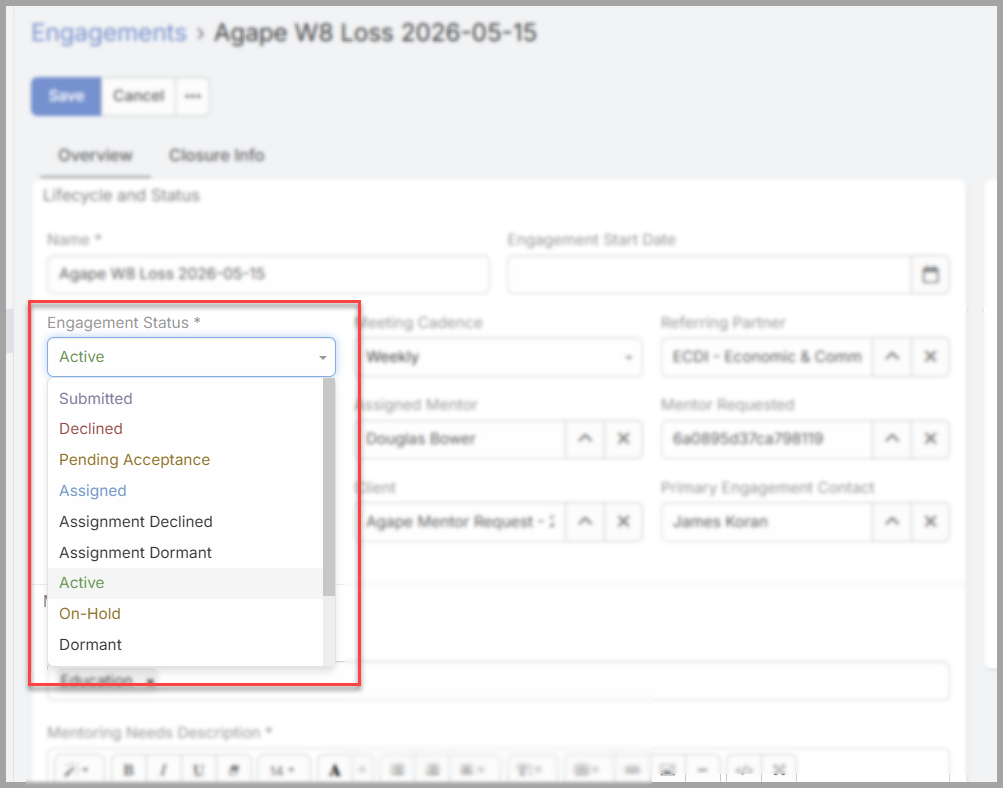Viewport: 1003px width, 788px height.
Task: Clear Douglas Bower from Assigned Mentor
Action: 623,439
